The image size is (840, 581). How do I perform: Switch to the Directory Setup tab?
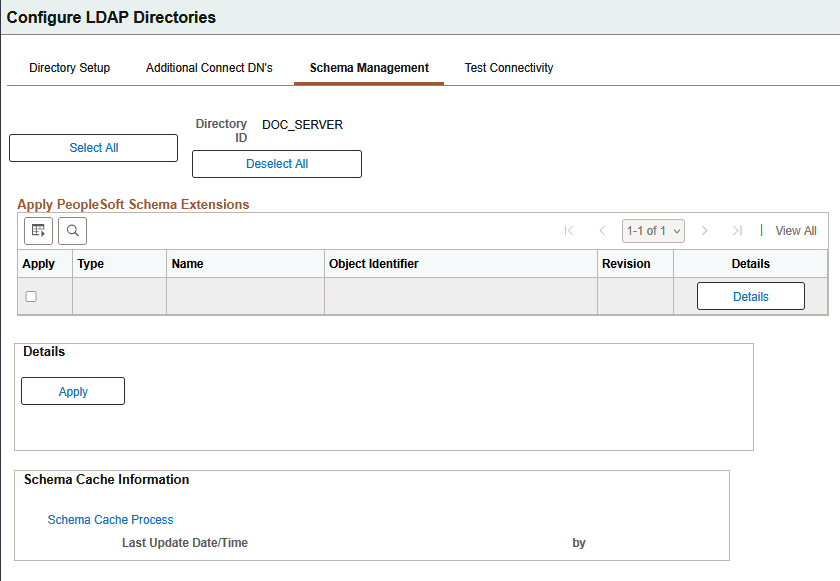[x=69, y=67]
